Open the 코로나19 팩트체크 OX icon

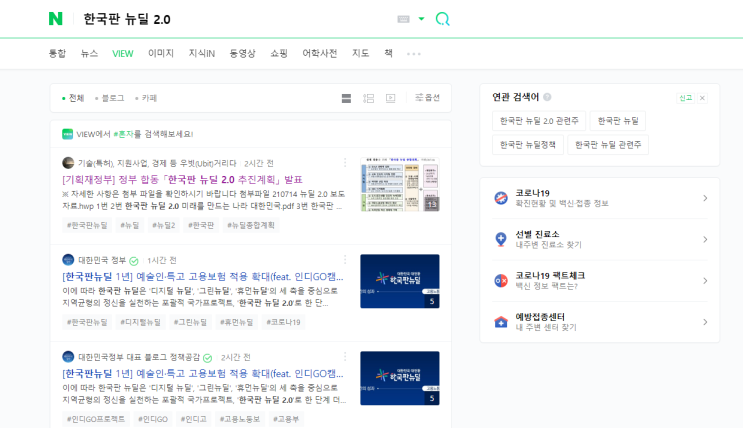pyautogui.click(x=501, y=281)
